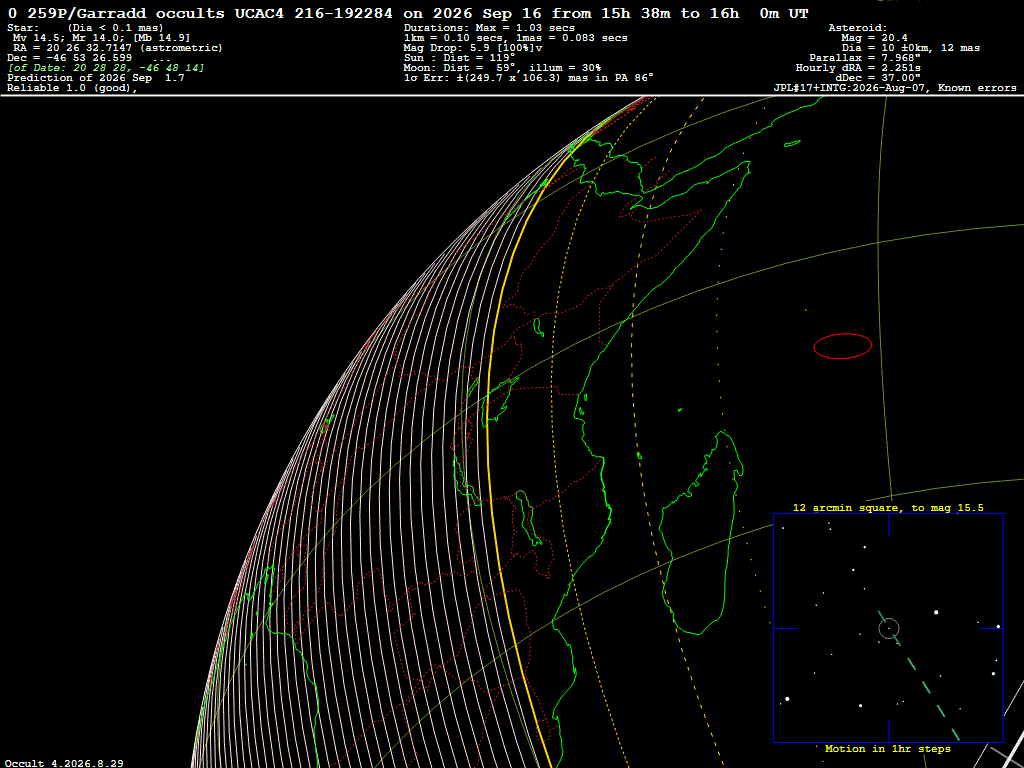Click the '12 arcmin square, to mag 15.5' caption

pyautogui.click(x=888, y=507)
